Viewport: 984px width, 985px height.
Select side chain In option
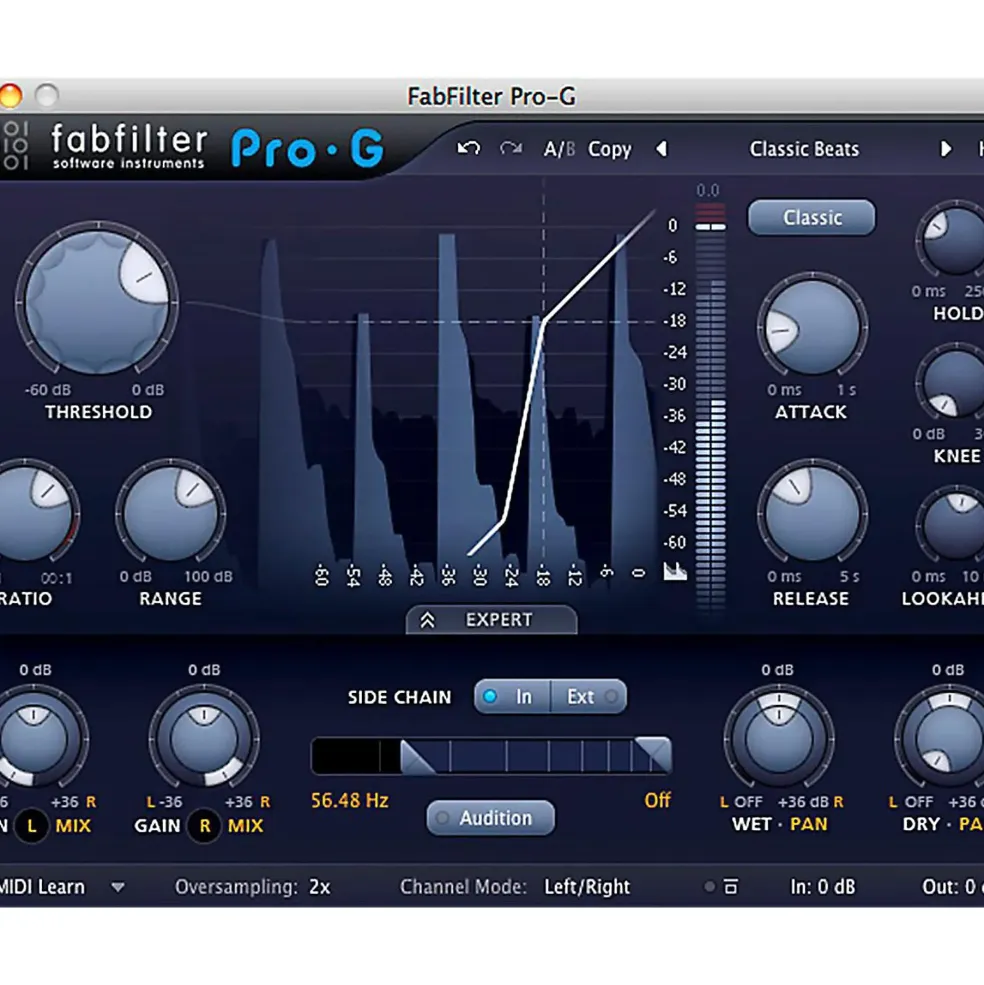[512, 697]
